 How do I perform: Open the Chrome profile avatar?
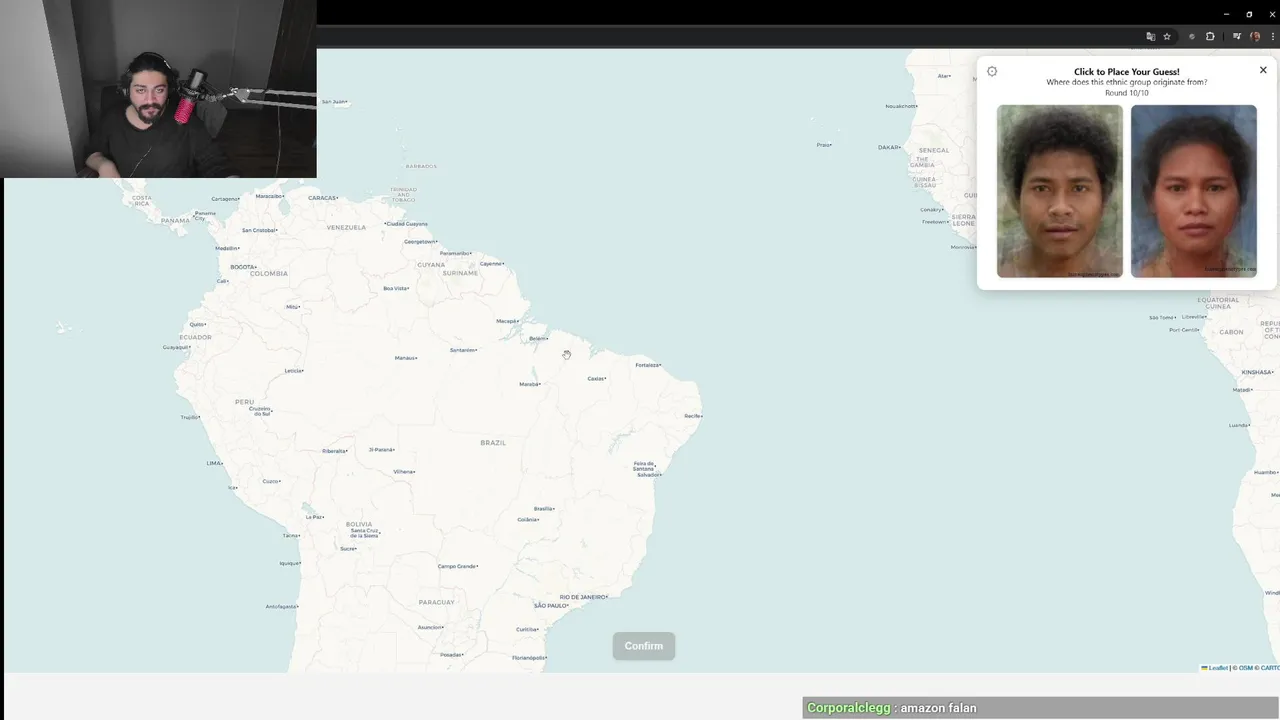1255,36
